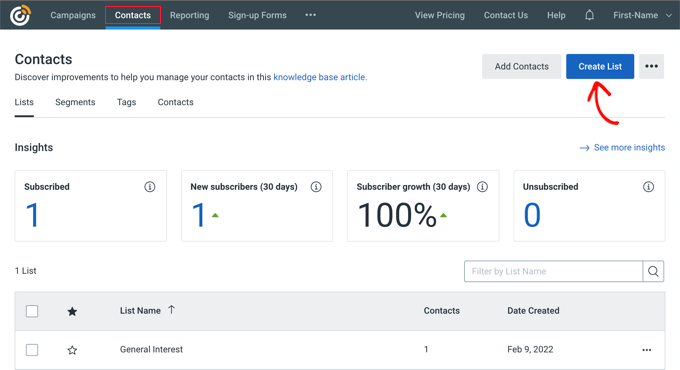Check the General Interest row checkbox
This screenshot has width=680, height=370.
tap(32, 350)
